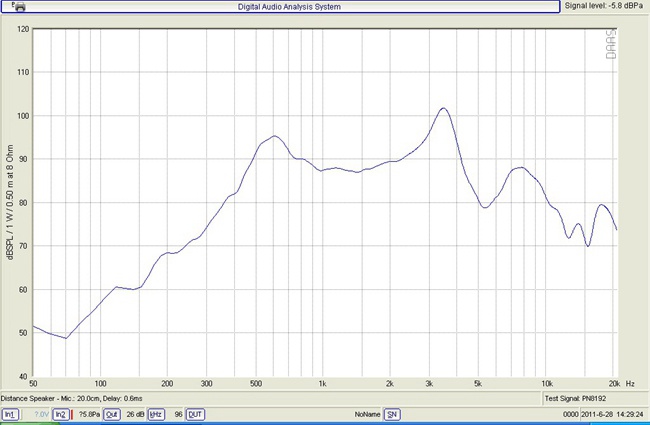Viewport: 650px width, 425px height.
Task: Click the Out button in status bar
Action: pyautogui.click(x=112, y=414)
